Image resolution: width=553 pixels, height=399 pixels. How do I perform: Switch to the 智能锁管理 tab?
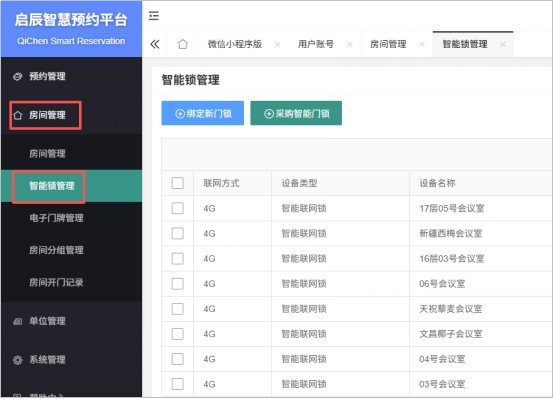point(465,44)
